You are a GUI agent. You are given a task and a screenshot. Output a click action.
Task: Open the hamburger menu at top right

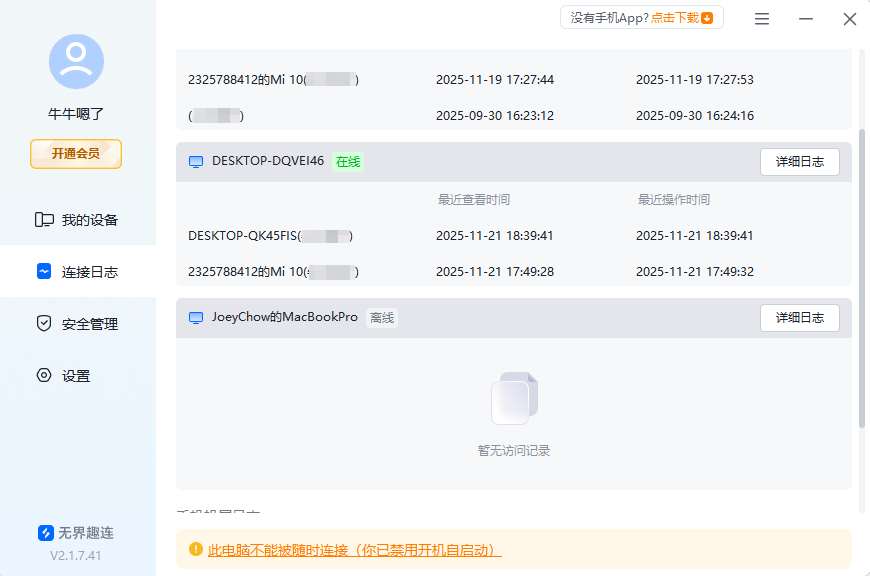[x=761, y=18]
